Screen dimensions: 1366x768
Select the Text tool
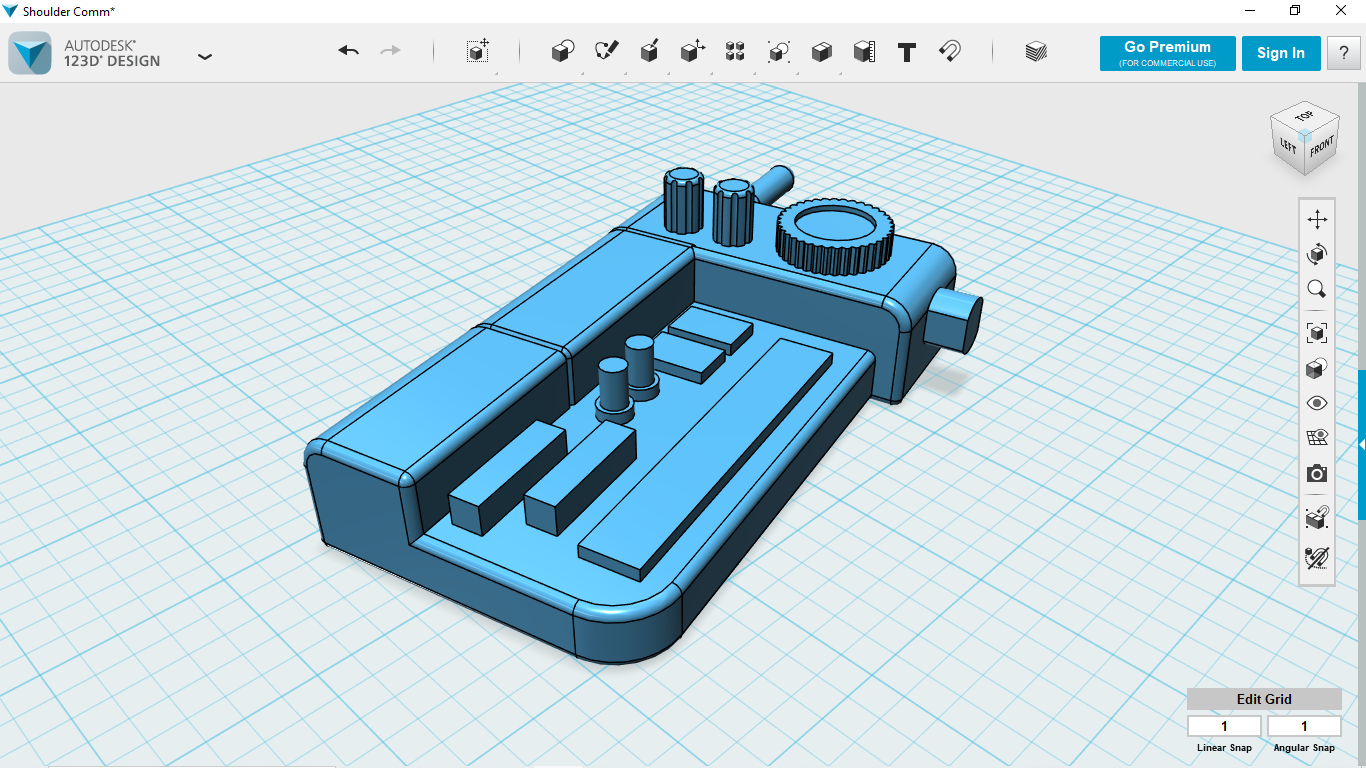[x=907, y=53]
